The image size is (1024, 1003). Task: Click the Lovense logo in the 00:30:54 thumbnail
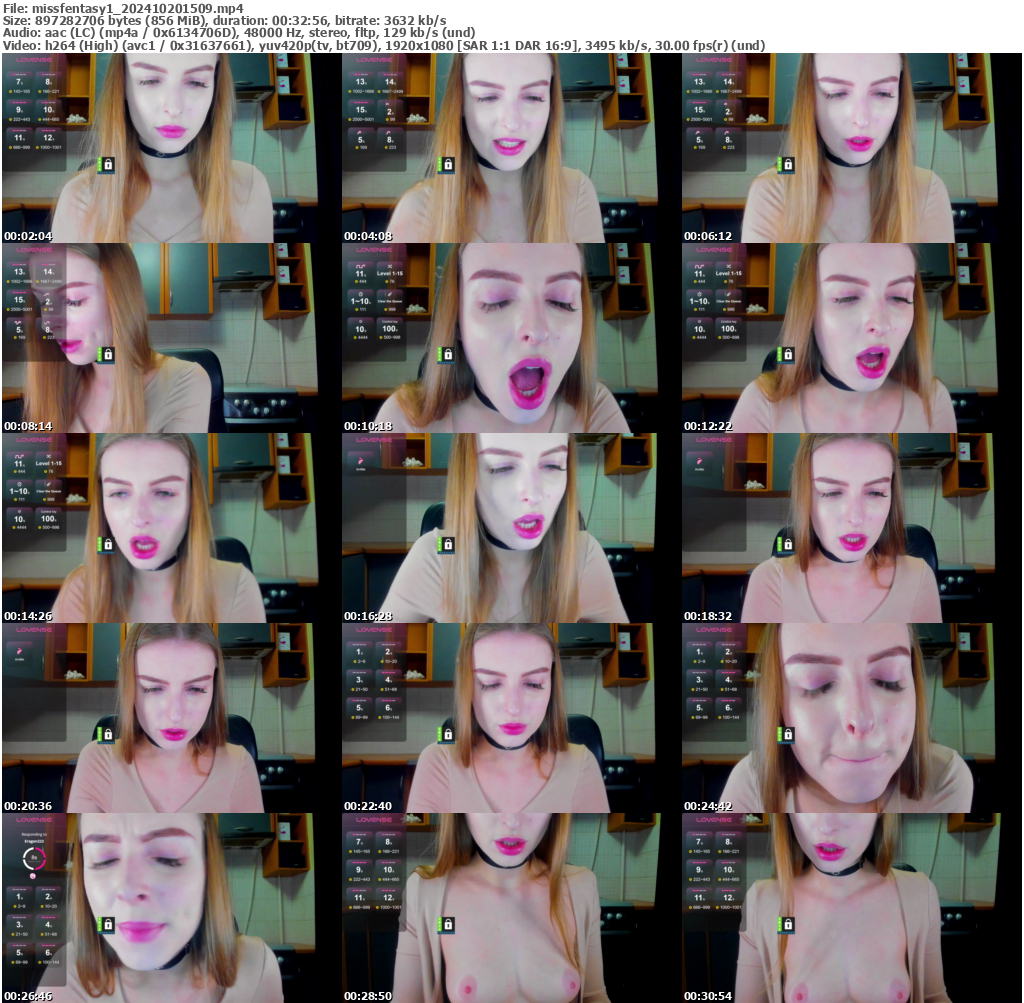[x=712, y=820]
